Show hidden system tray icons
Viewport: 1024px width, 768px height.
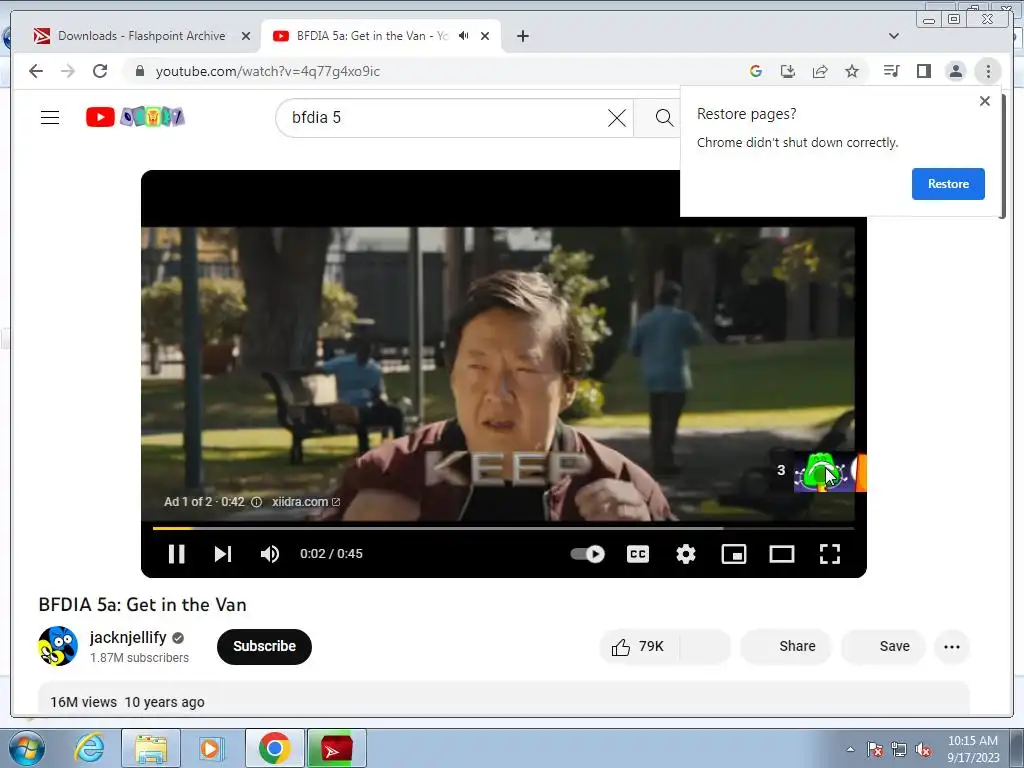(850, 749)
